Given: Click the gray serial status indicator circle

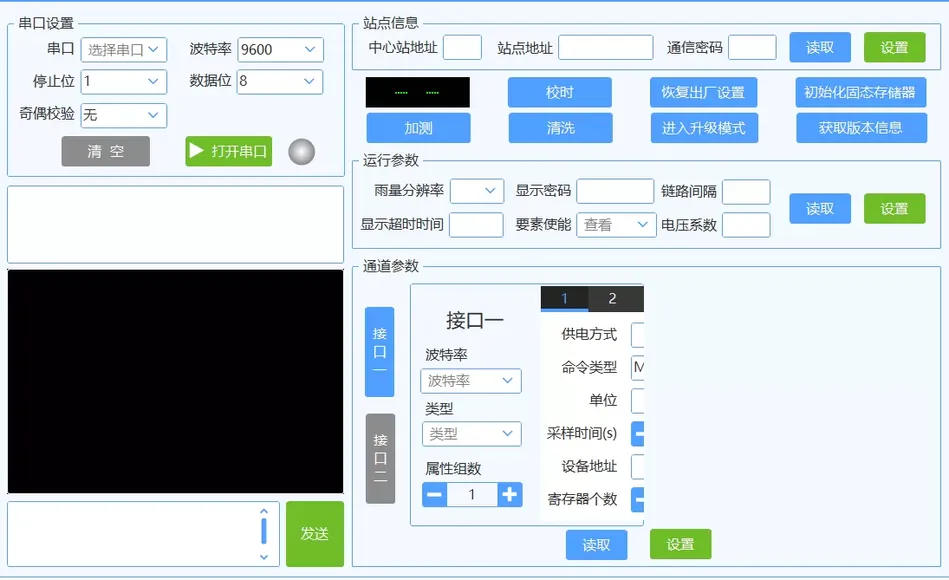Looking at the screenshot, I should pyautogui.click(x=301, y=151).
